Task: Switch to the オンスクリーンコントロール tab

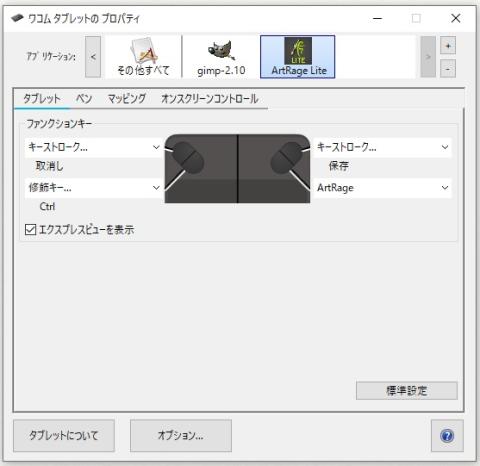Action: pyautogui.click(x=210, y=99)
